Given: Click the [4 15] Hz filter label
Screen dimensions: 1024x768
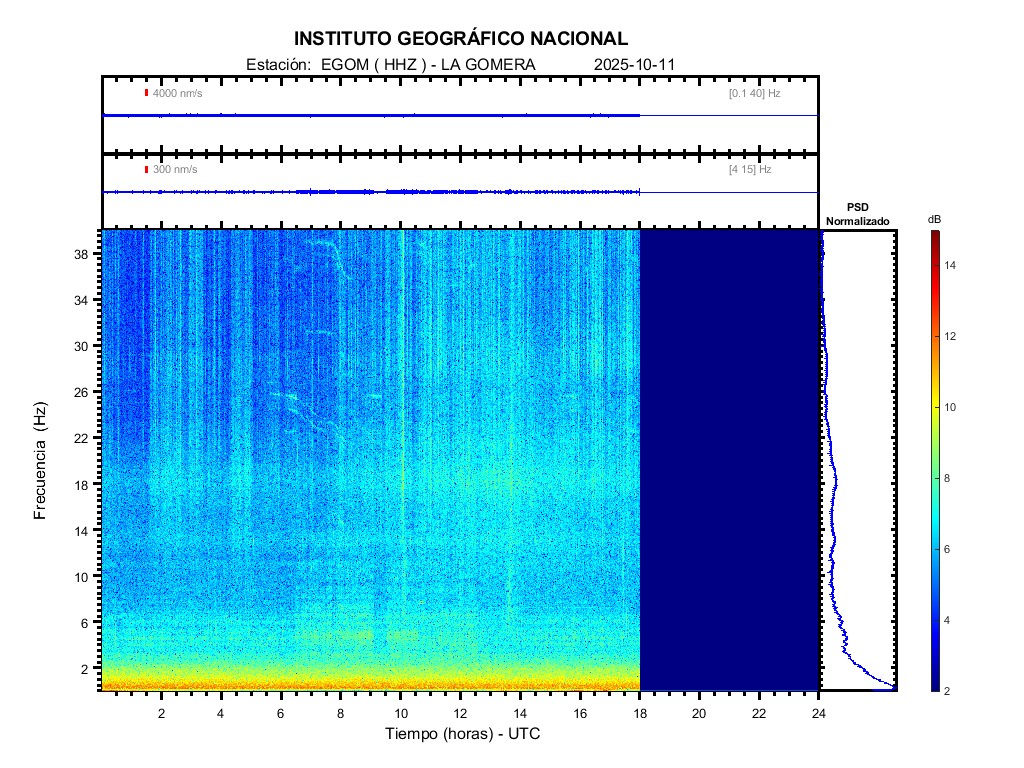Looking at the screenshot, I should (750, 170).
